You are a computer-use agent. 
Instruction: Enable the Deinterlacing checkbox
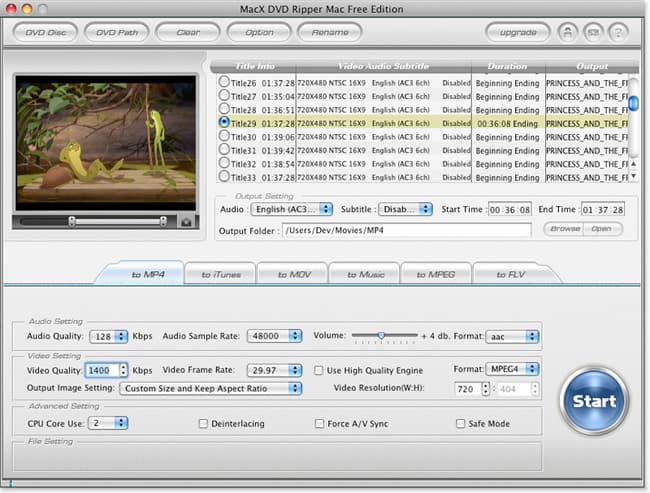(x=203, y=424)
